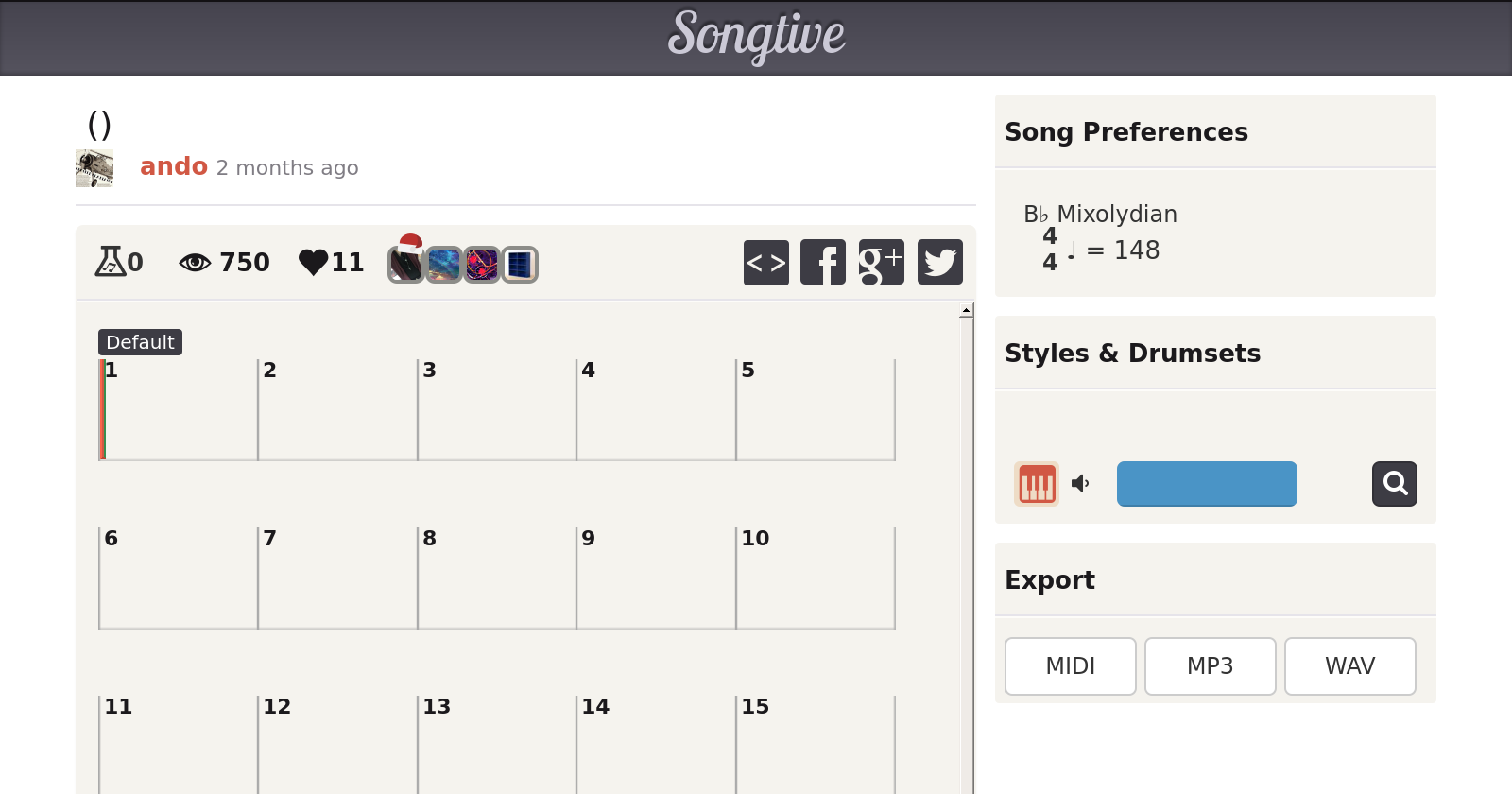Screen dimensions: 1512x794
Task: Share the song on Google Plus
Action: (881, 262)
